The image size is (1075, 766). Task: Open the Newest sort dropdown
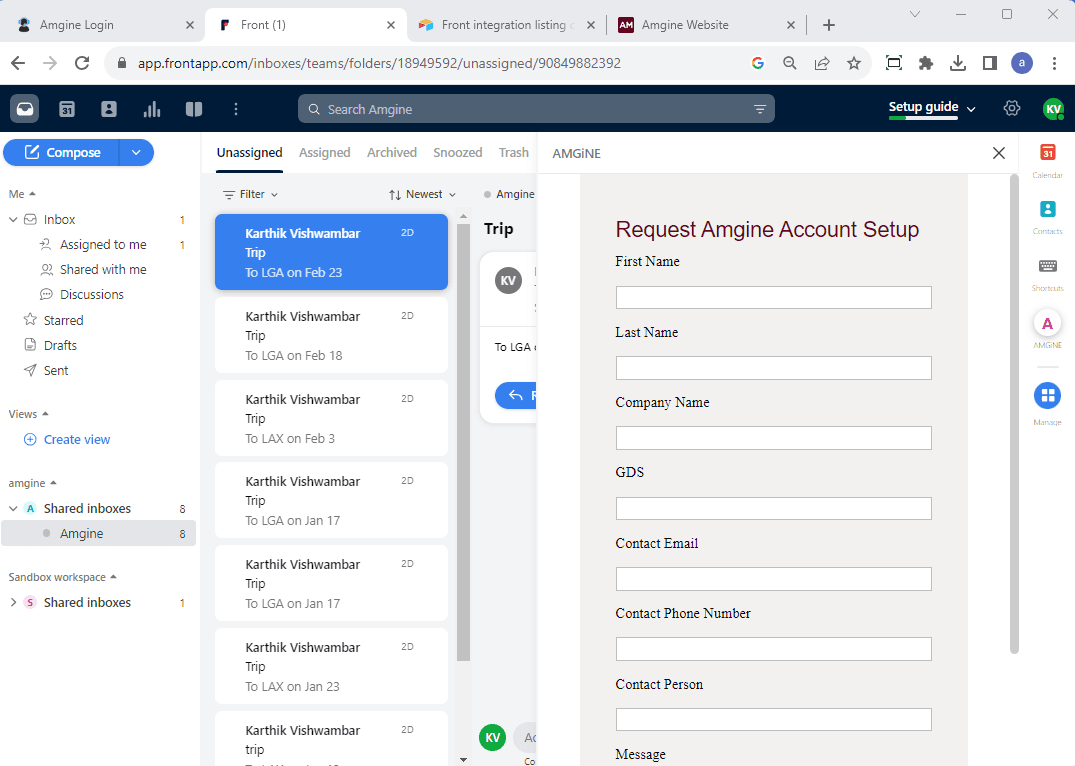tap(422, 194)
